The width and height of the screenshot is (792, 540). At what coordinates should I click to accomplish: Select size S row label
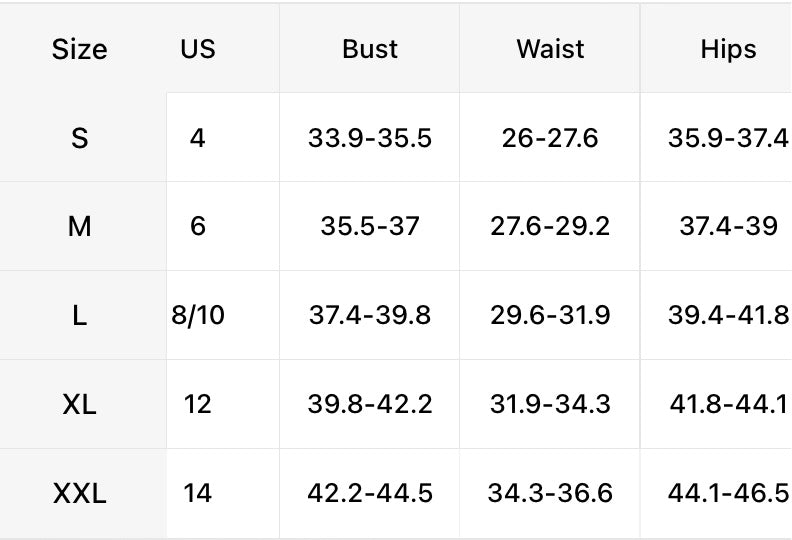click(x=79, y=138)
